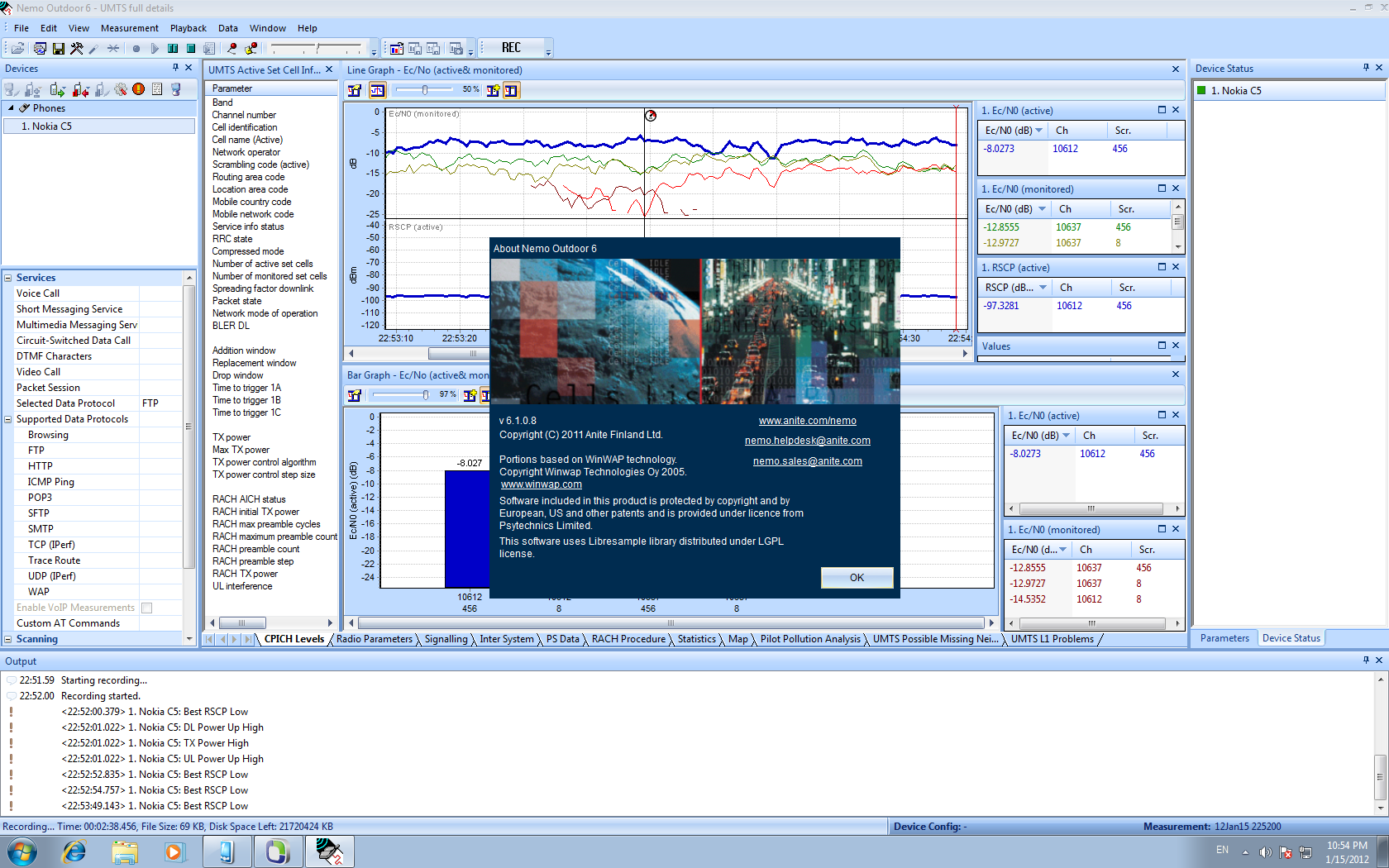
Task: Click add-graph star icon in Bar Graph toolbar
Action: (x=470, y=395)
